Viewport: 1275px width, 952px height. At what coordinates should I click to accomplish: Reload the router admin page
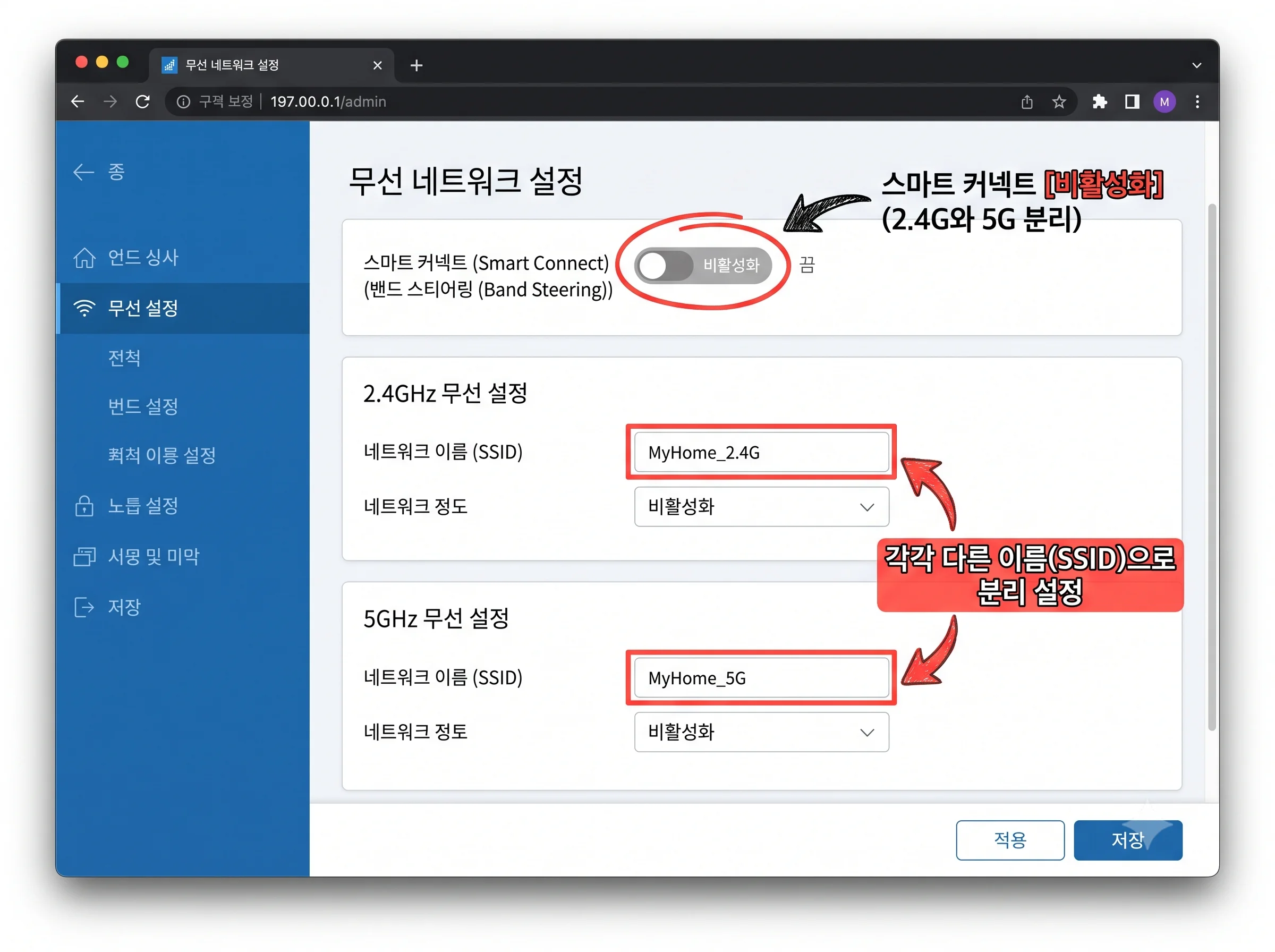pos(142,101)
